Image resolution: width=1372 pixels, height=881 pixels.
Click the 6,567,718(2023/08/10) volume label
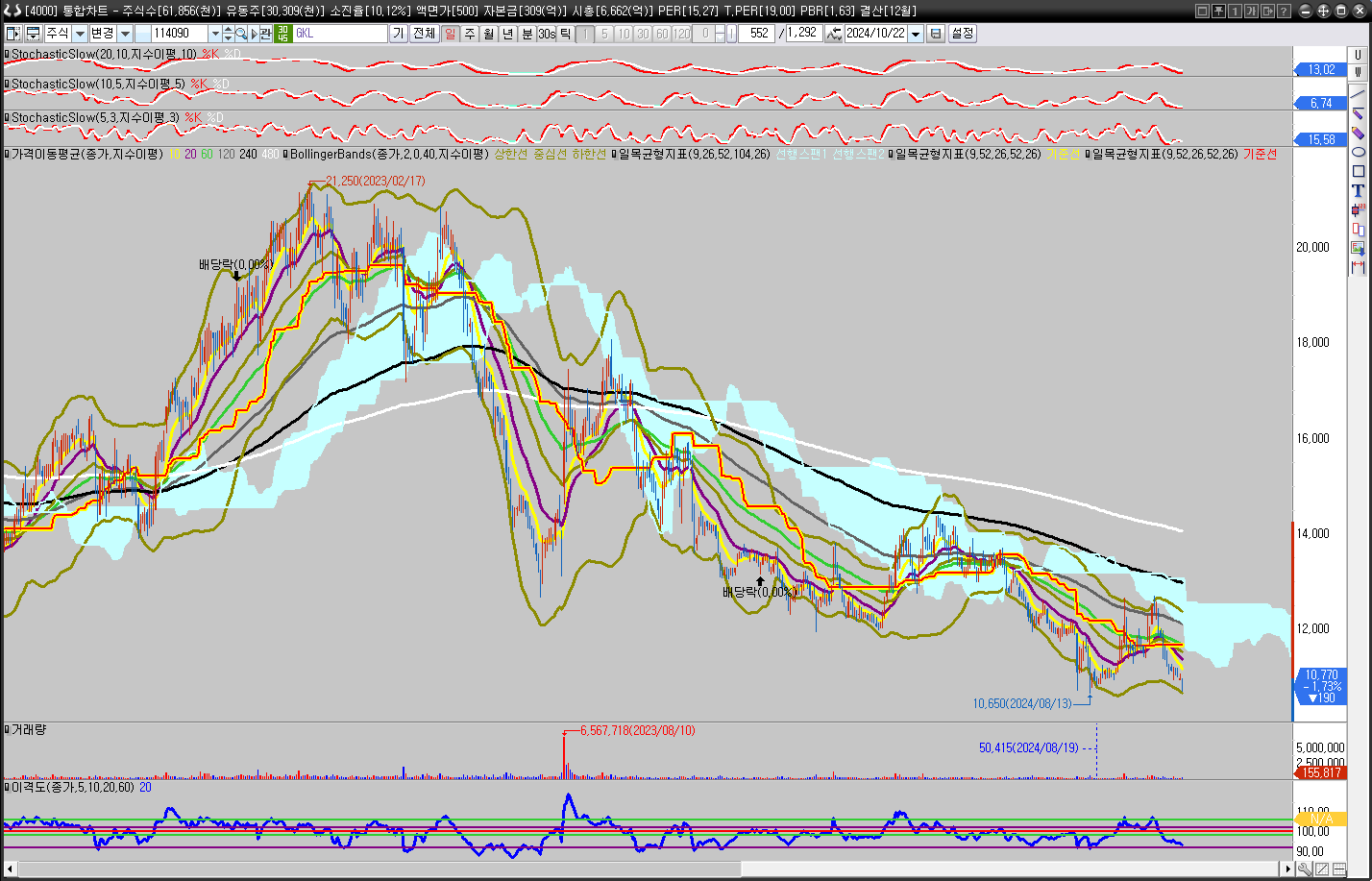[x=637, y=731]
